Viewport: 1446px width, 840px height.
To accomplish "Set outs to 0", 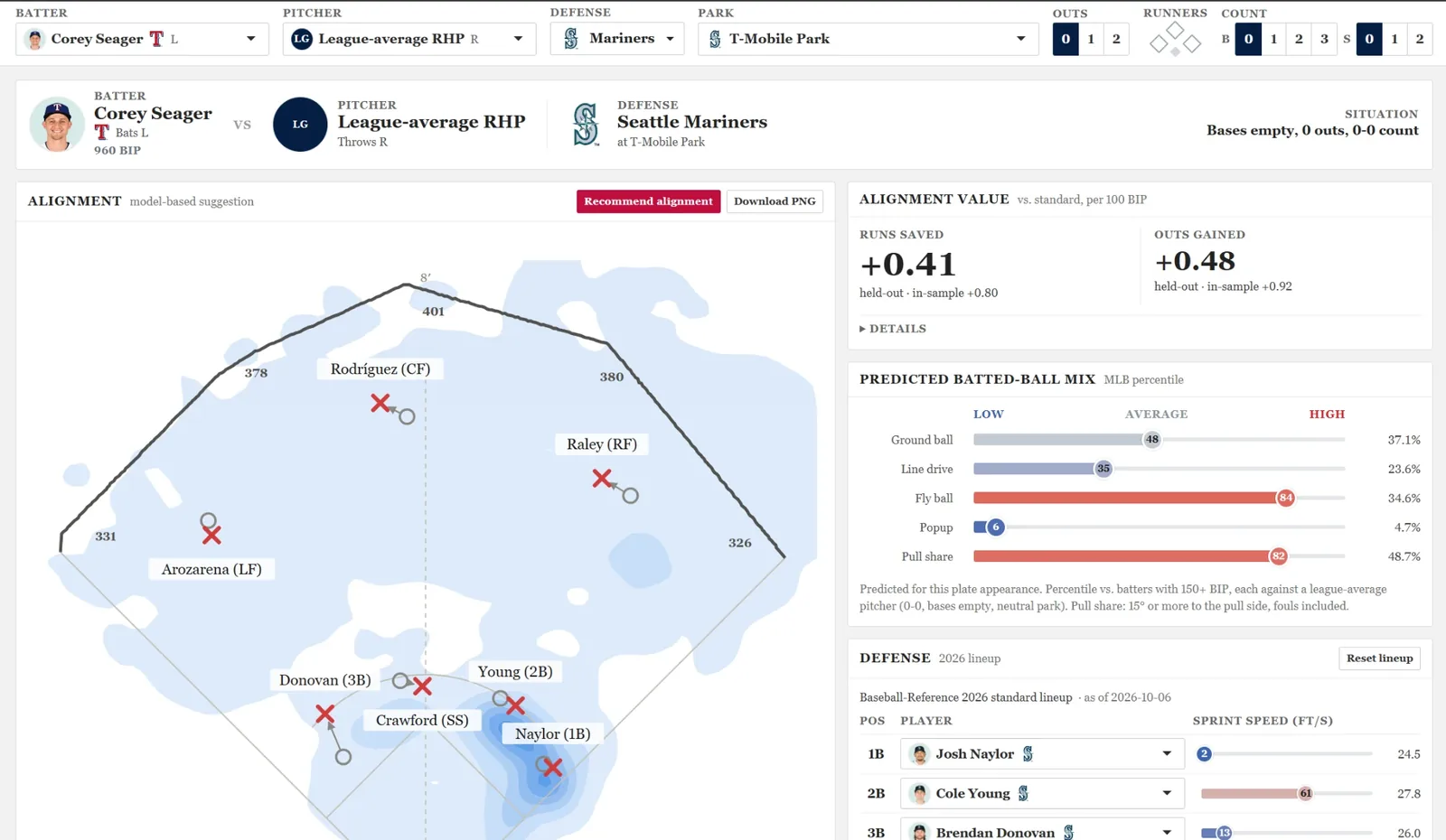I will pos(1066,39).
